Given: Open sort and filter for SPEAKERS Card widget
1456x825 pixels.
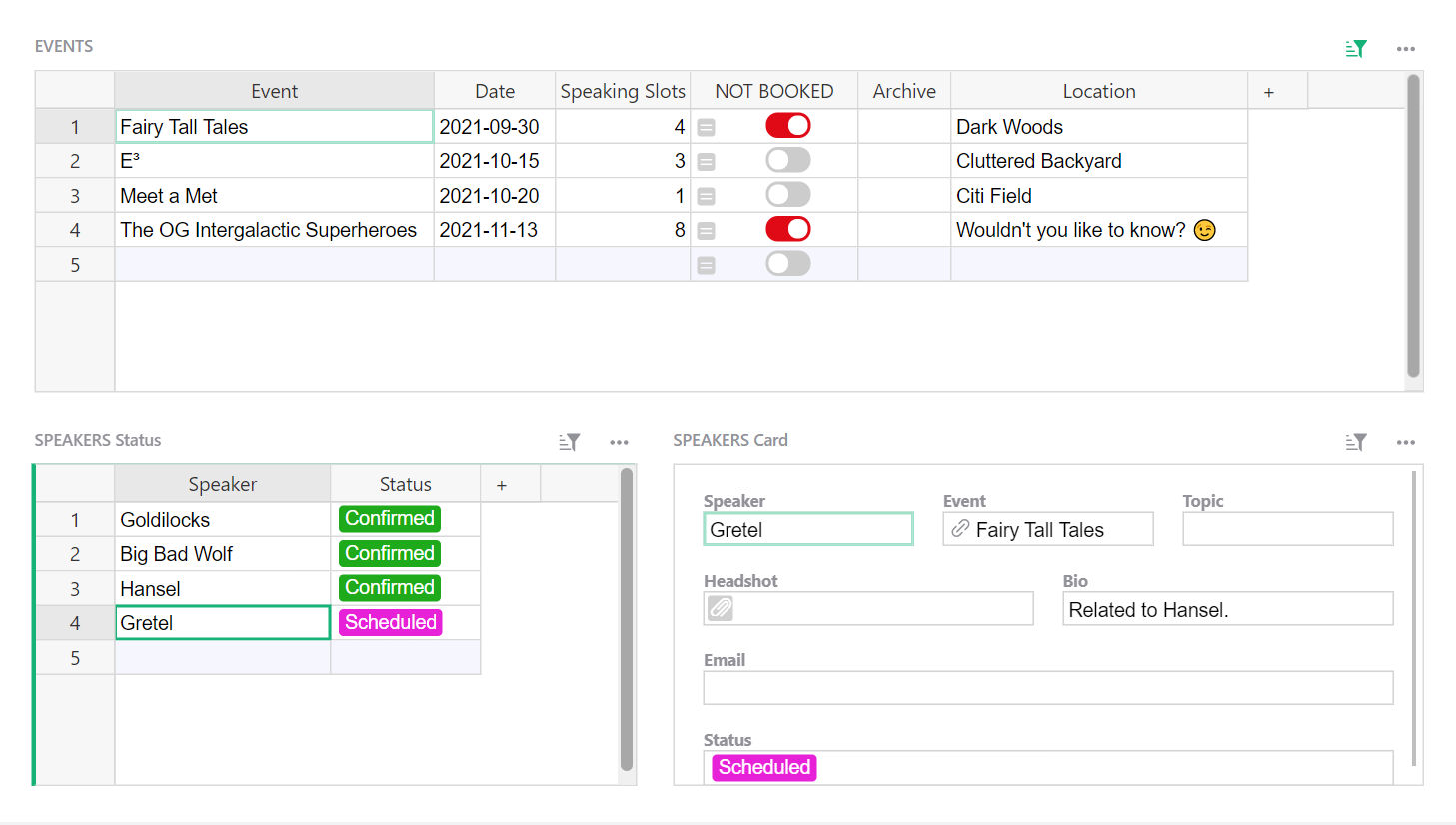Looking at the screenshot, I should [1355, 442].
